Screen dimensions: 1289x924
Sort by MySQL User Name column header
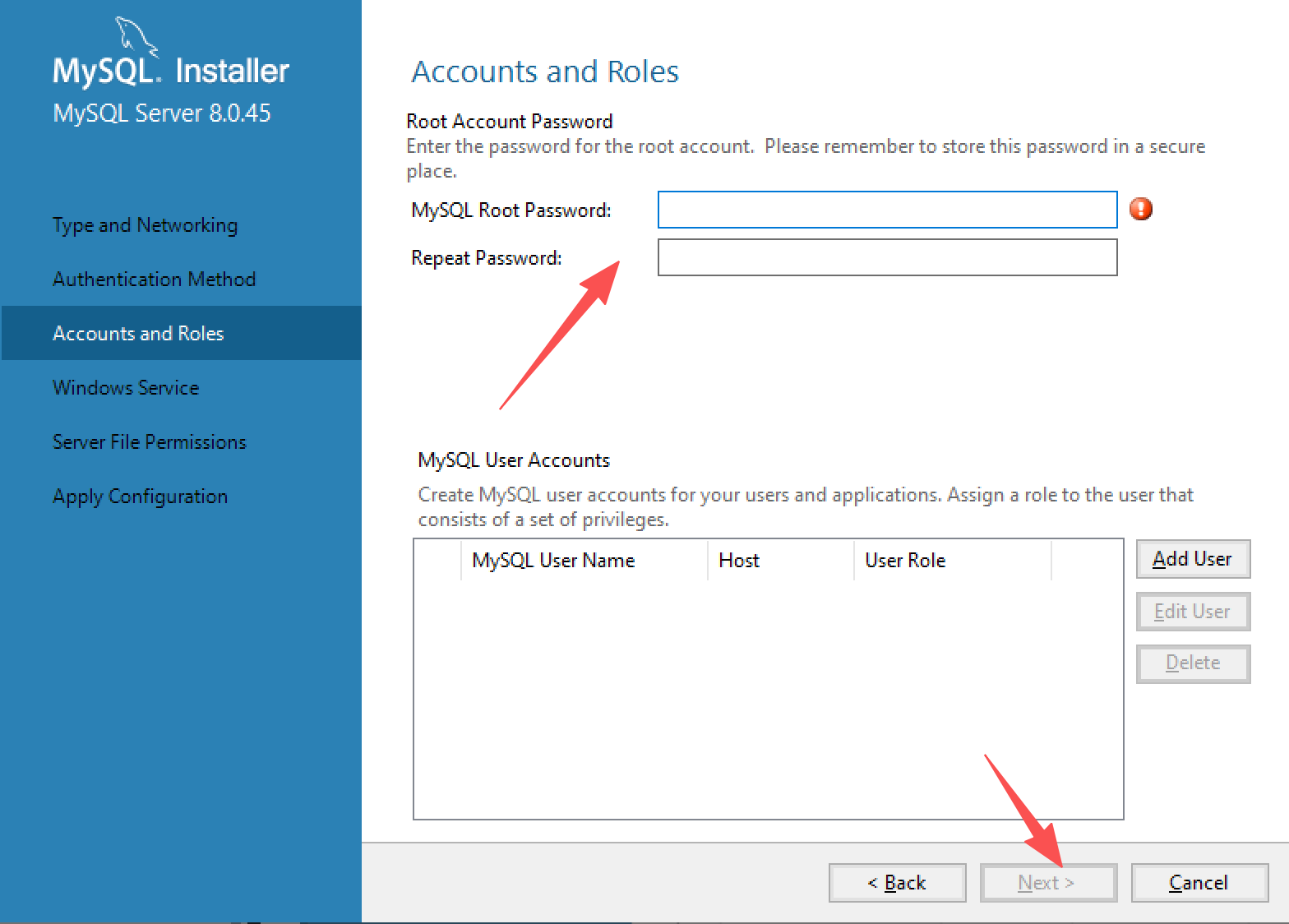tap(584, 561)
